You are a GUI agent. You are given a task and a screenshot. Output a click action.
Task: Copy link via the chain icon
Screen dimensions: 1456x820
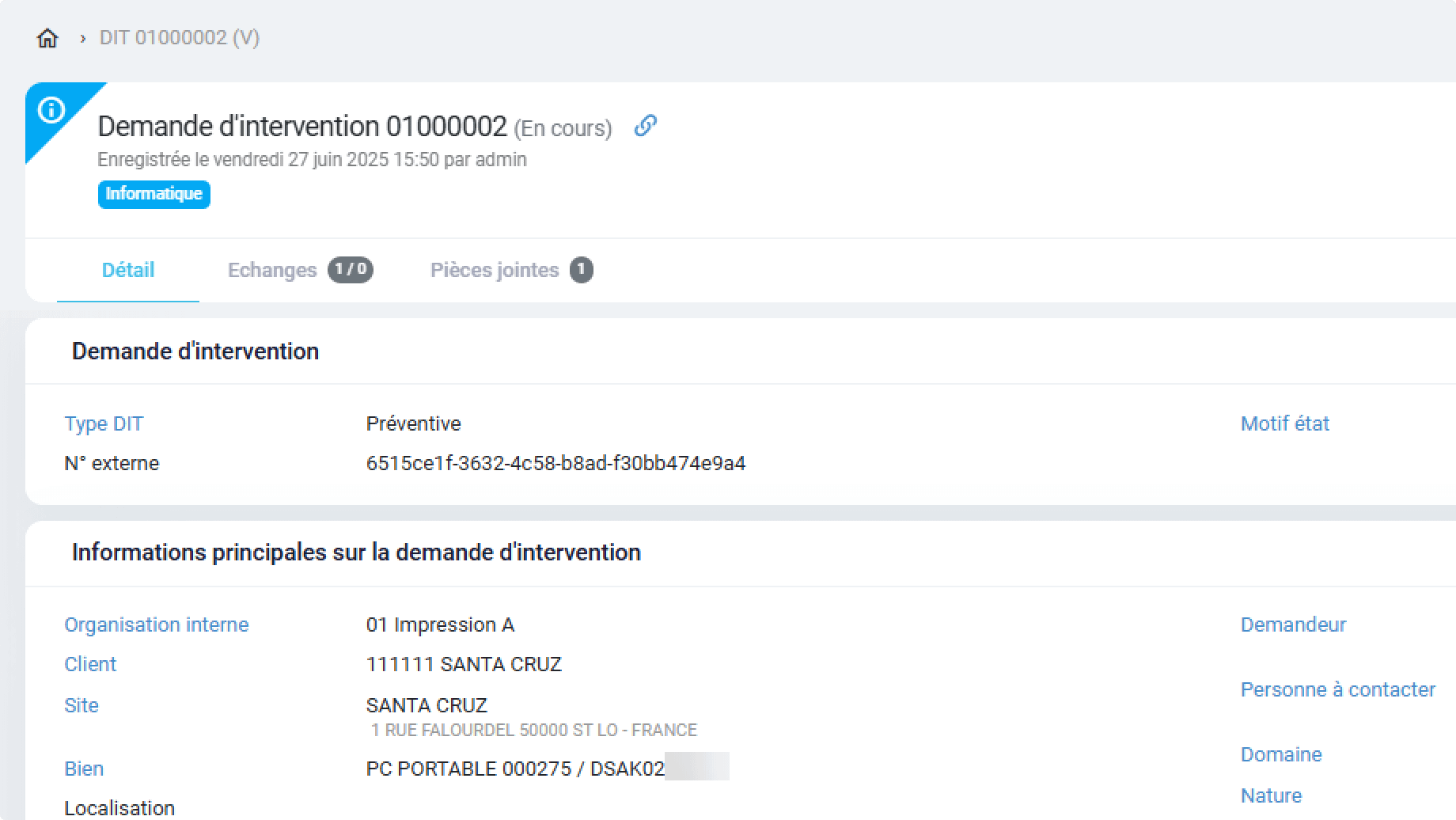click(x=646, y=127)
